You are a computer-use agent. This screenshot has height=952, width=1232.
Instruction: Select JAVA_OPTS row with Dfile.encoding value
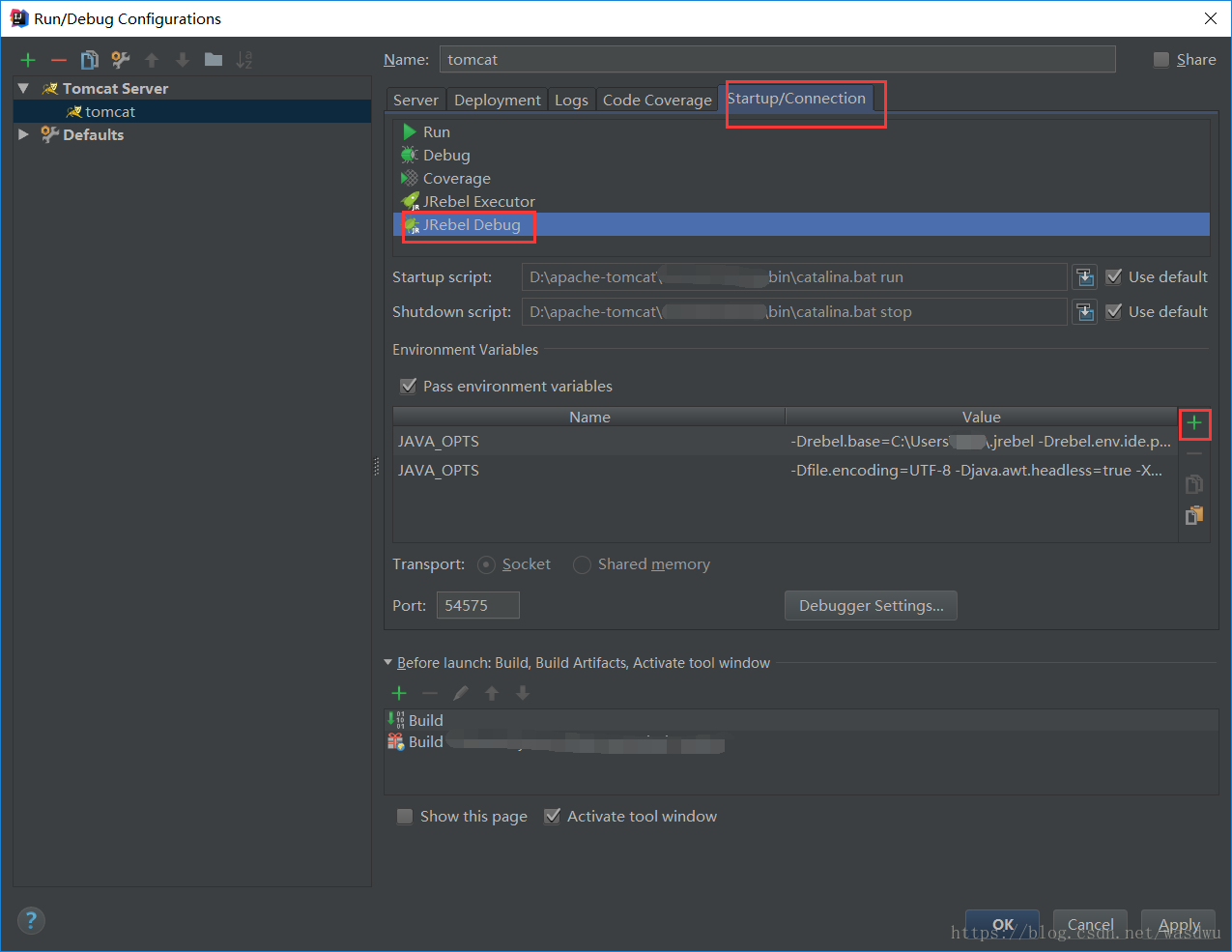pyautogui.click(x=786, y=470)
